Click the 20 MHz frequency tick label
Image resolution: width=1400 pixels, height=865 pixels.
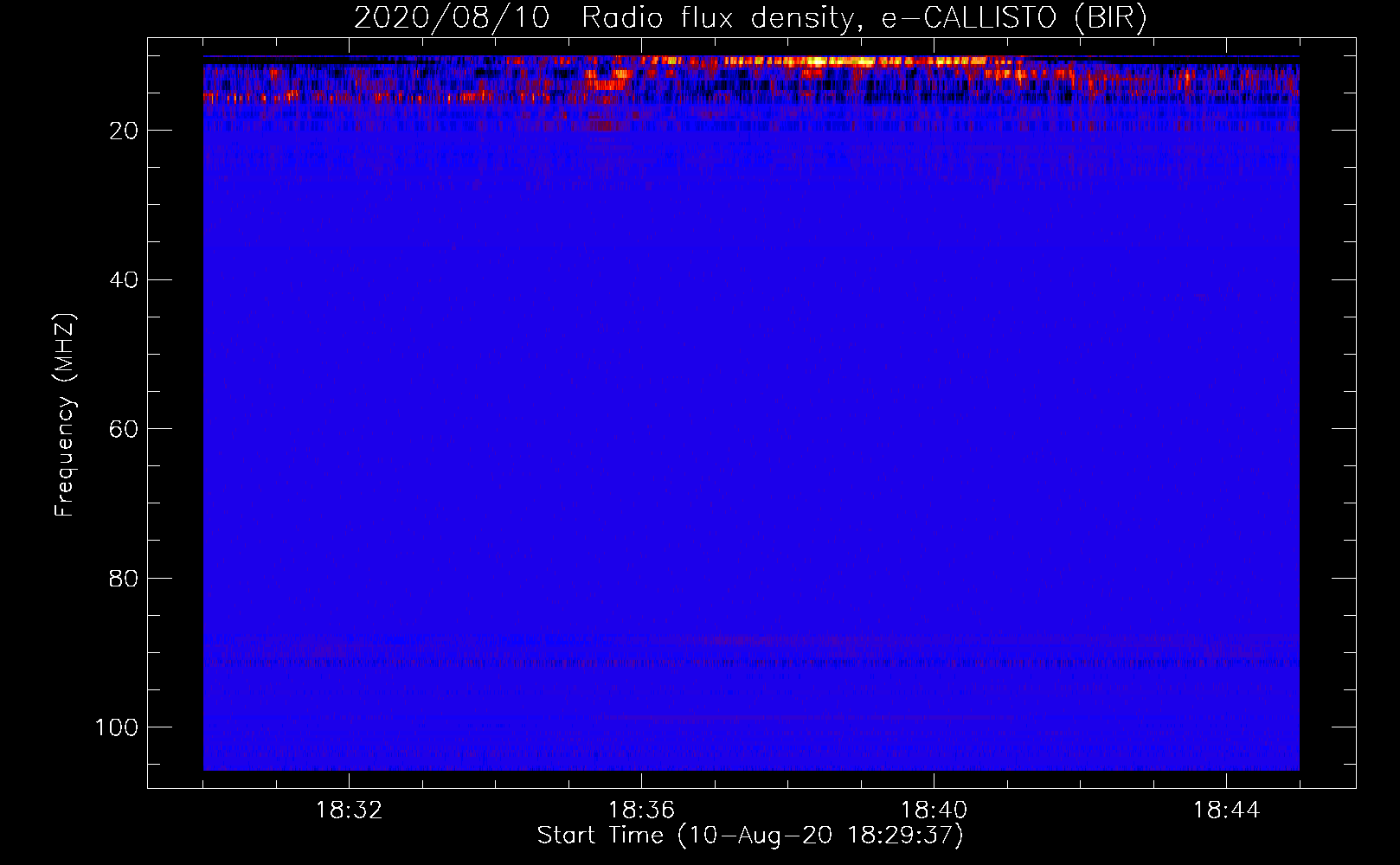(x=124, y=131)
